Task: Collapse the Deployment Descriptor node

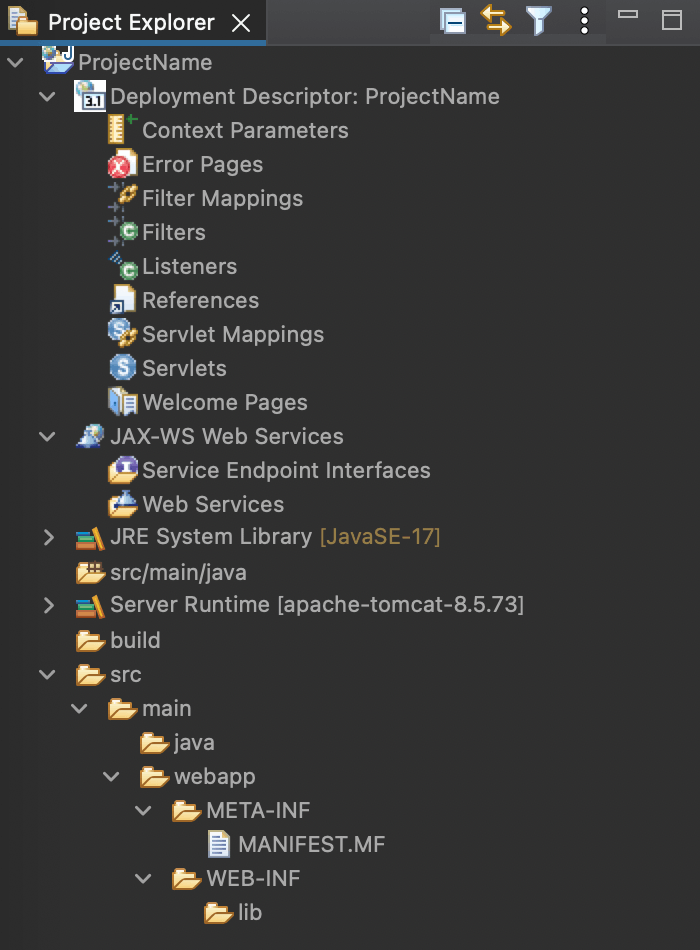Action: [x=47, y=96]
